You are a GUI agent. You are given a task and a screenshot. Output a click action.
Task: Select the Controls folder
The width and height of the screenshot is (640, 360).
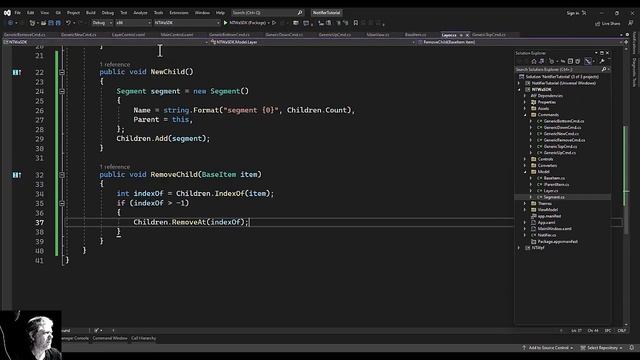[x=545, y=159]
